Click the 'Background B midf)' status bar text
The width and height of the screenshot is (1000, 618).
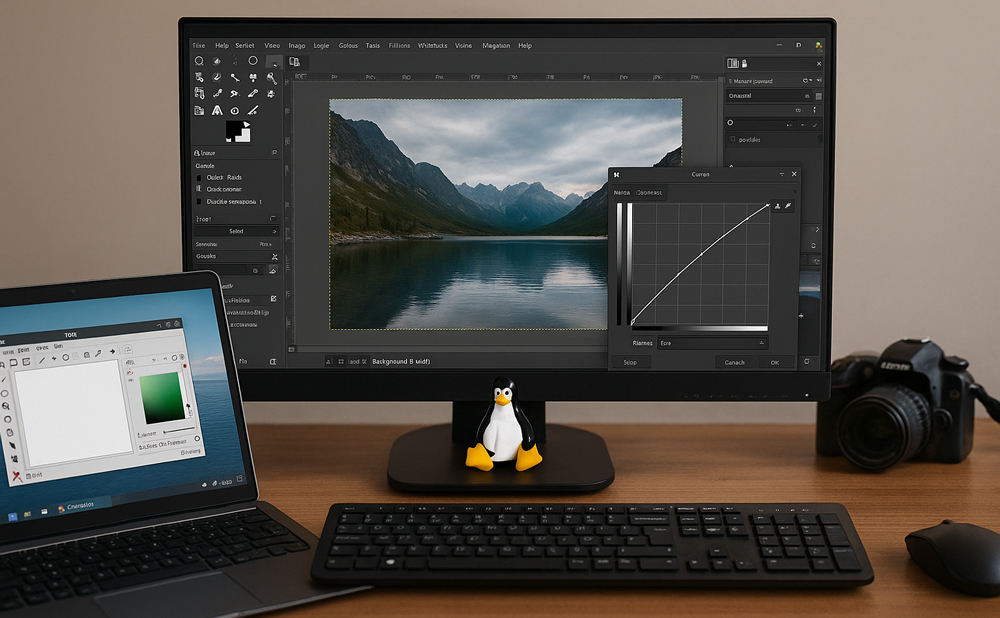click(401, 362)
